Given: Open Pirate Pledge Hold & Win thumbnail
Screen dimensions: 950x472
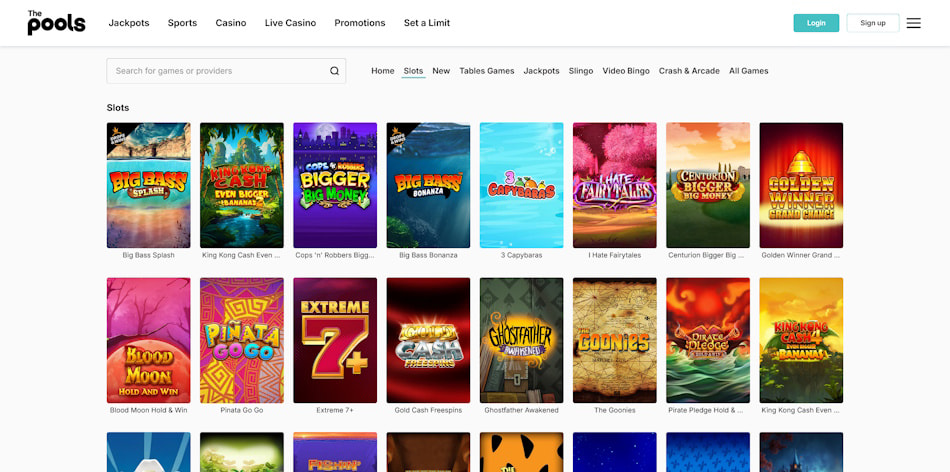Looking at the screenshot, I should click(x=708, y=341).
